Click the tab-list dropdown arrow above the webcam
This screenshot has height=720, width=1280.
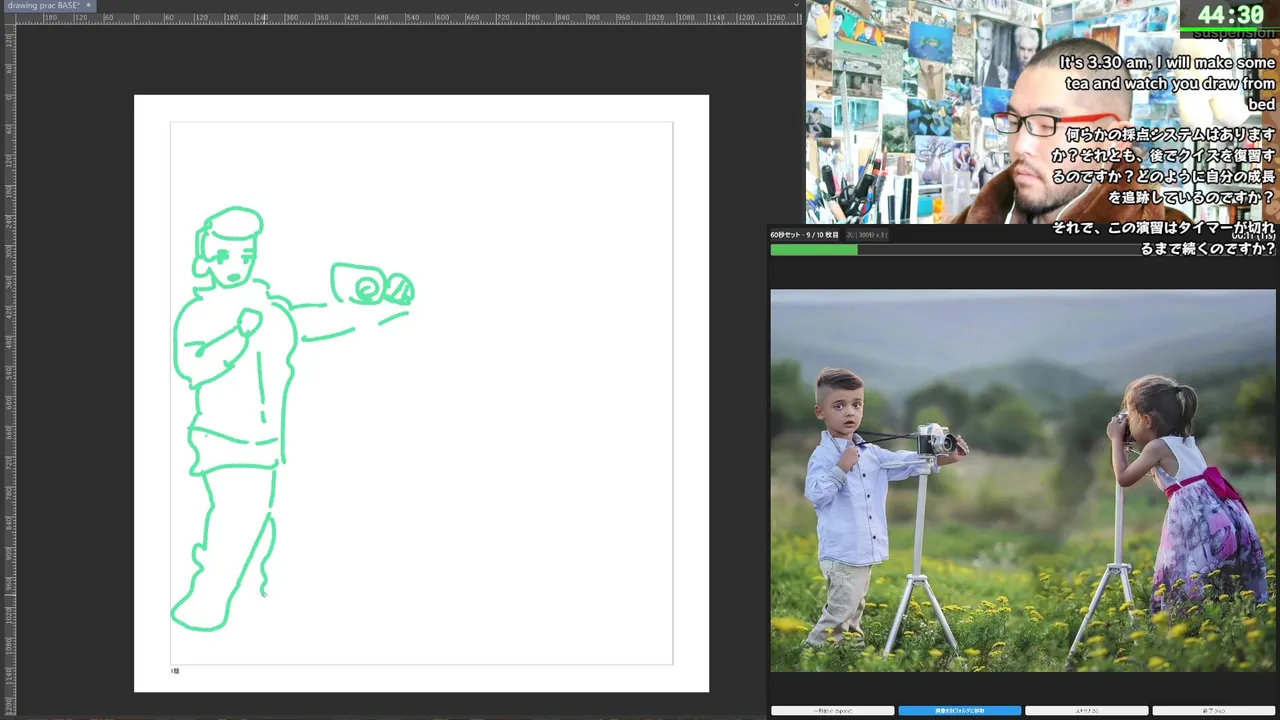pyautogui.click(x=796, y=5)
